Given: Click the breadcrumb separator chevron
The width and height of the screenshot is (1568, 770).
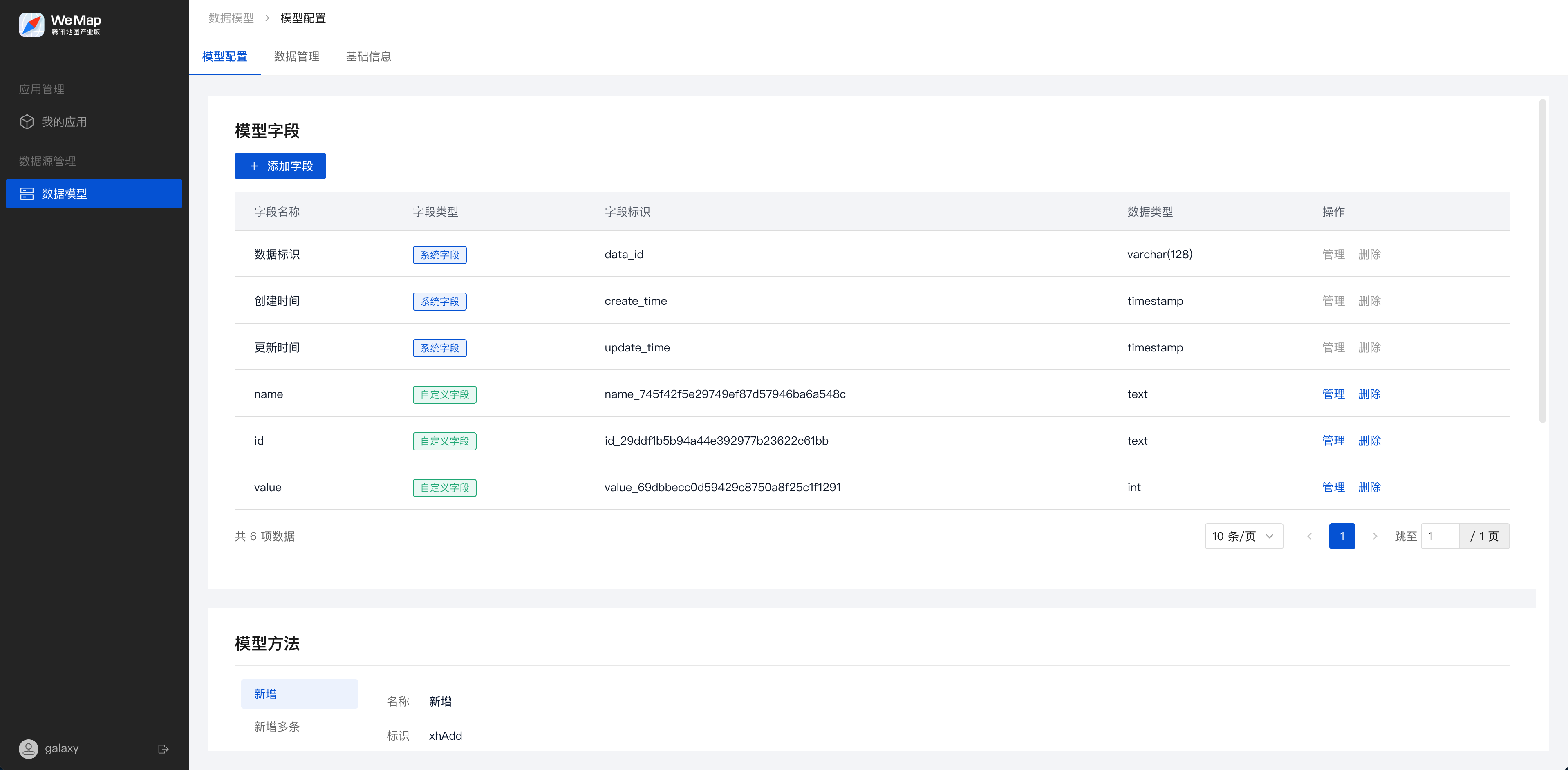Looking at the screenshot, I should (x=267, y=18).
